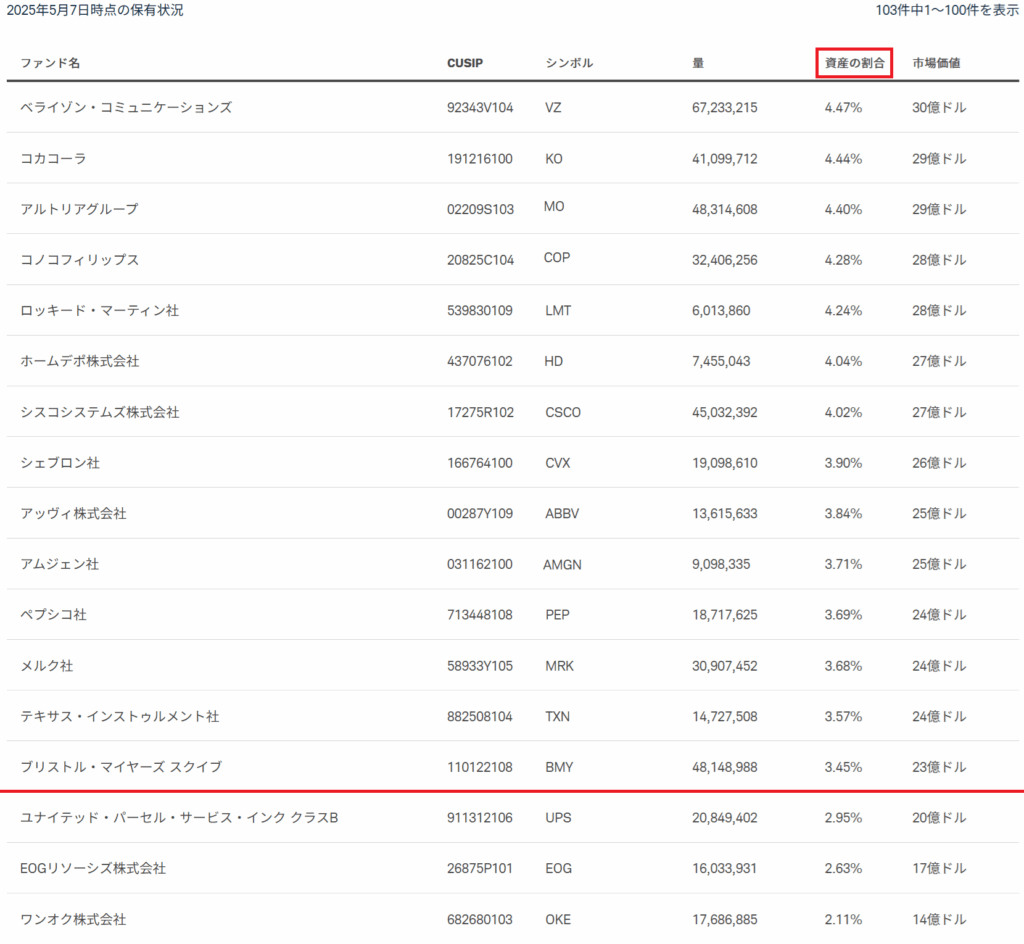
Task: Select the コカコーラ fund name
Action: click(53, 159)
